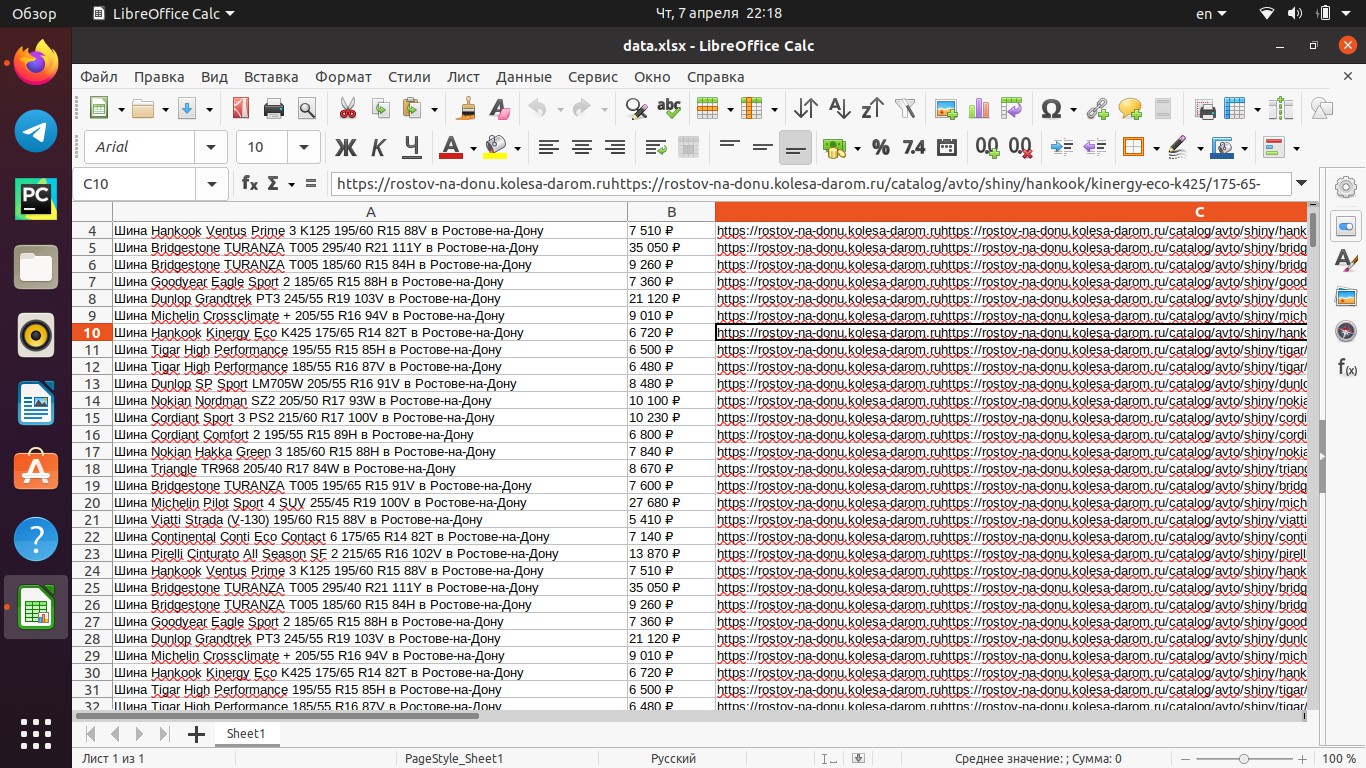Screen dimensions: 1366x768
Task: Sort Ascending A-Z icon
Action: (839, 109)
